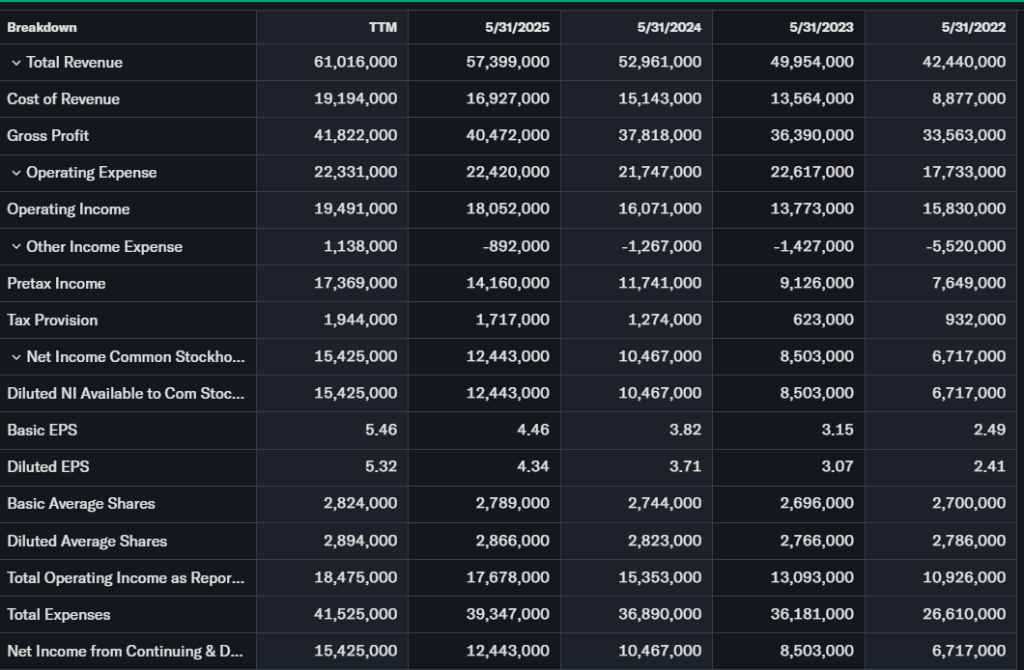Select the Cost of Revenue row label
Screen dimensions: 1024x670
(x=63, y=99)
